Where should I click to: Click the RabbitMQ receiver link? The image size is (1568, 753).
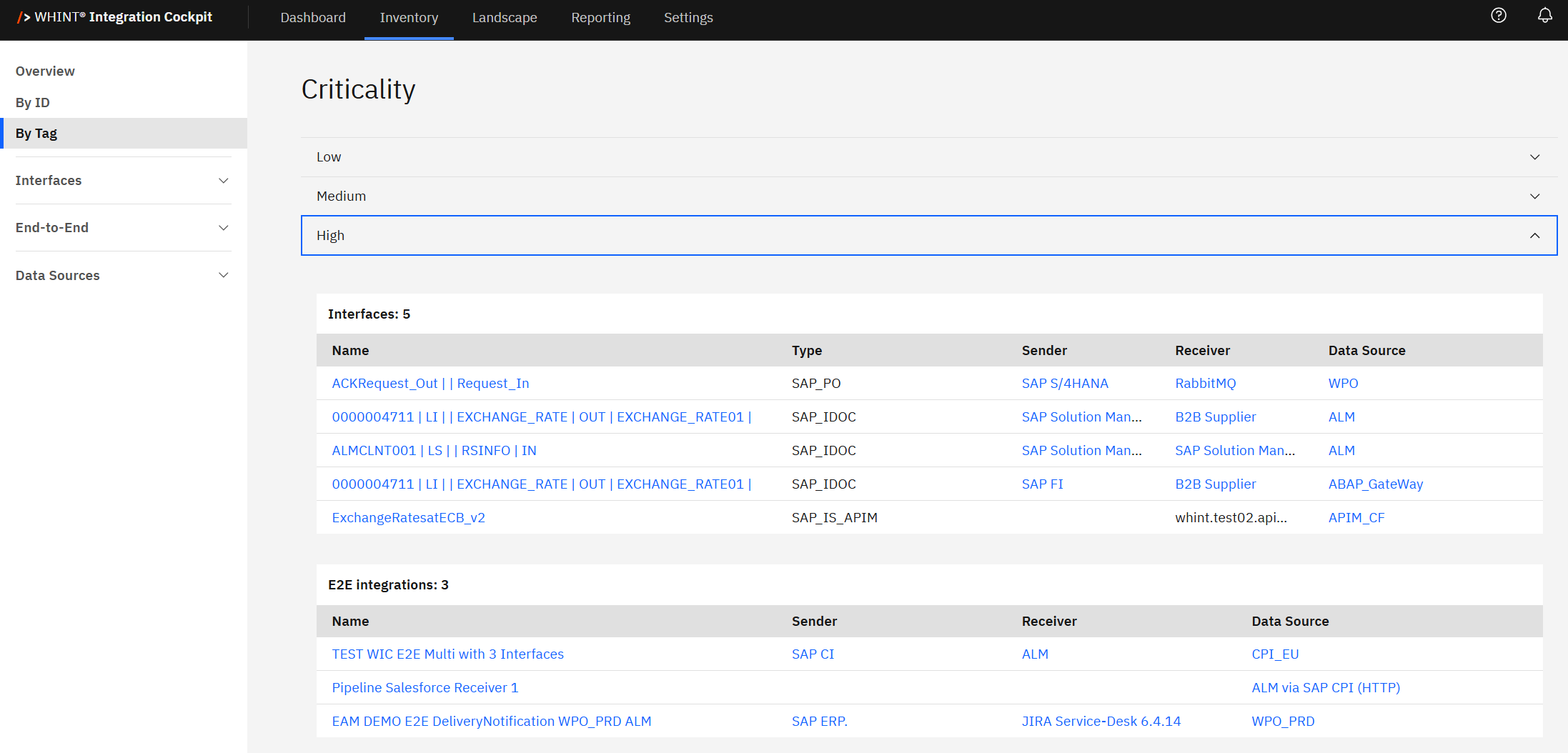point(1205,384)
